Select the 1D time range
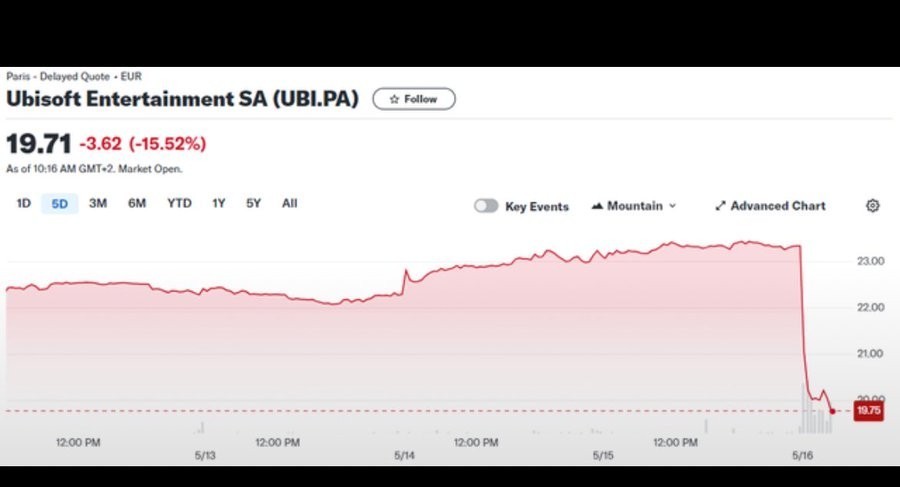The height and width of the screenshot is (487, 900). coord(24,204)
